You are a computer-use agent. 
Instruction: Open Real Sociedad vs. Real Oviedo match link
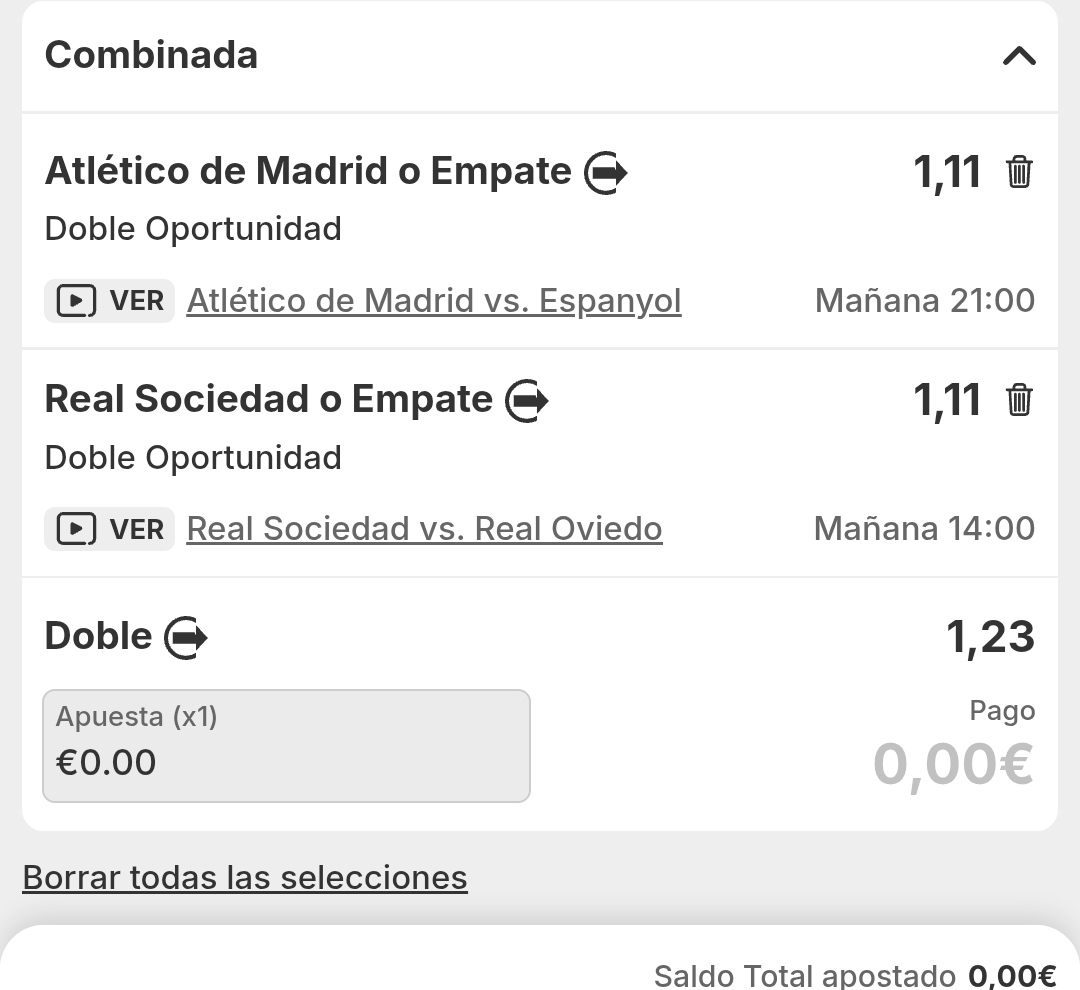pyautogui.click(x=424, y=529)
